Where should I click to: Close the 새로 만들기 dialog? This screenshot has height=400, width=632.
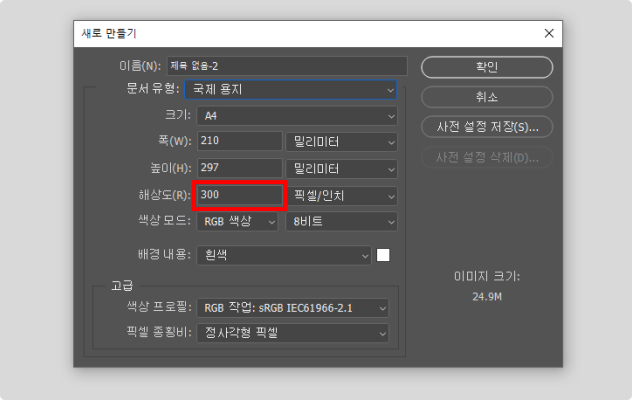(x=549, y=33)
